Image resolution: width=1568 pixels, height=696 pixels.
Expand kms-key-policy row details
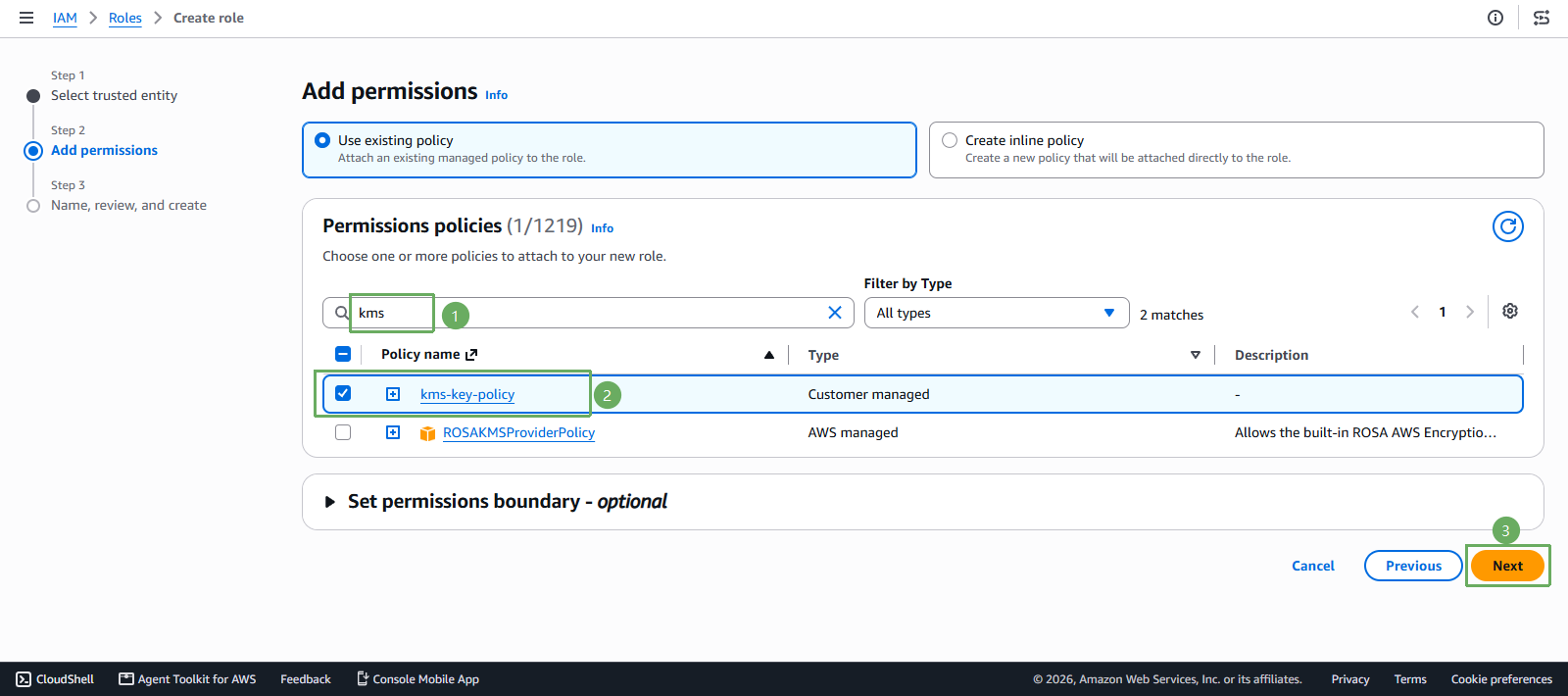click(393, 394)
